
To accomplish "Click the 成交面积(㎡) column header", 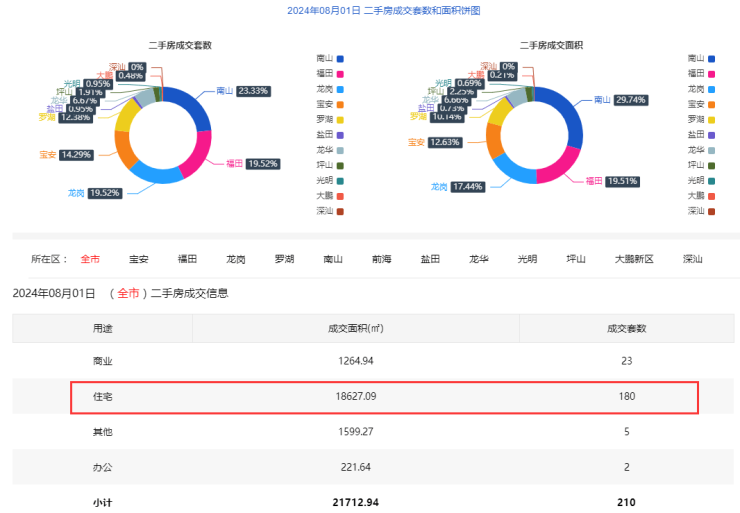I will pyautogui.click(x=355, y=328).
